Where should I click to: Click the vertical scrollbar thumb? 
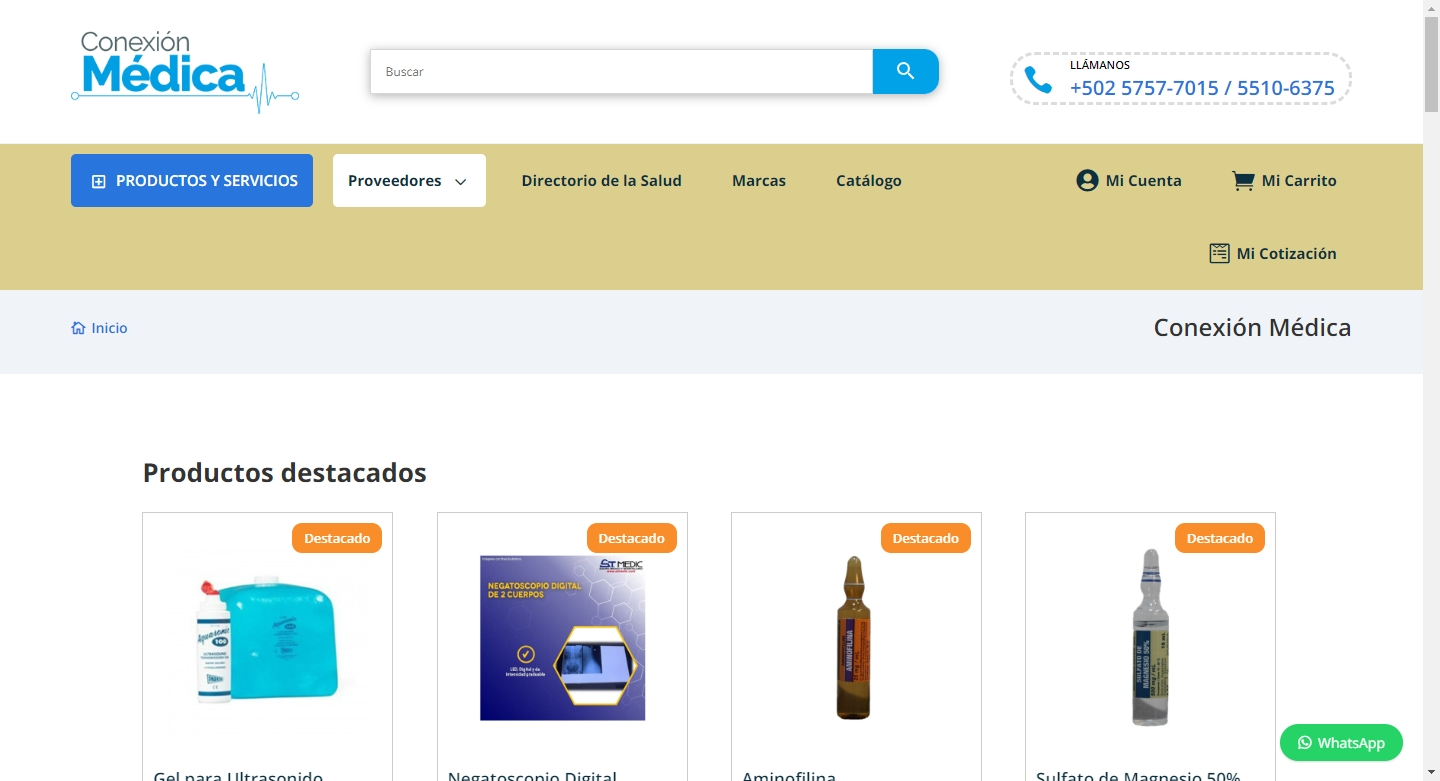[1431, 65]
